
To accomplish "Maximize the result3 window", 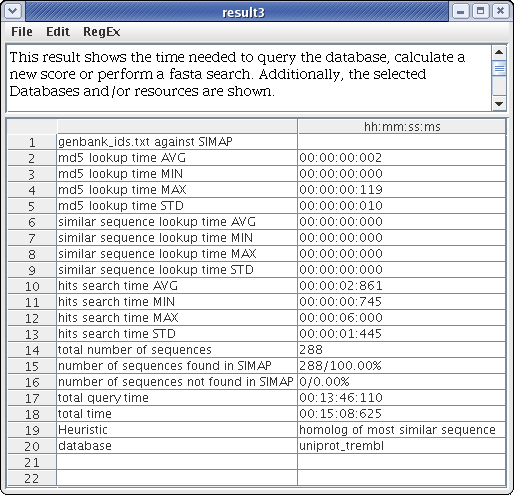I will point(480,11).
